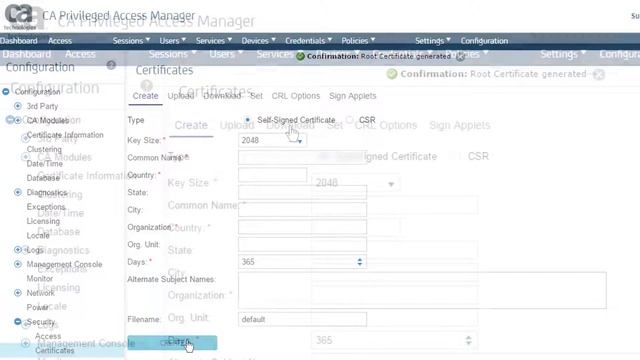Open the Configuration panel help icon
The height and width of the screenshot is (360, 640).
click(111, 65)
